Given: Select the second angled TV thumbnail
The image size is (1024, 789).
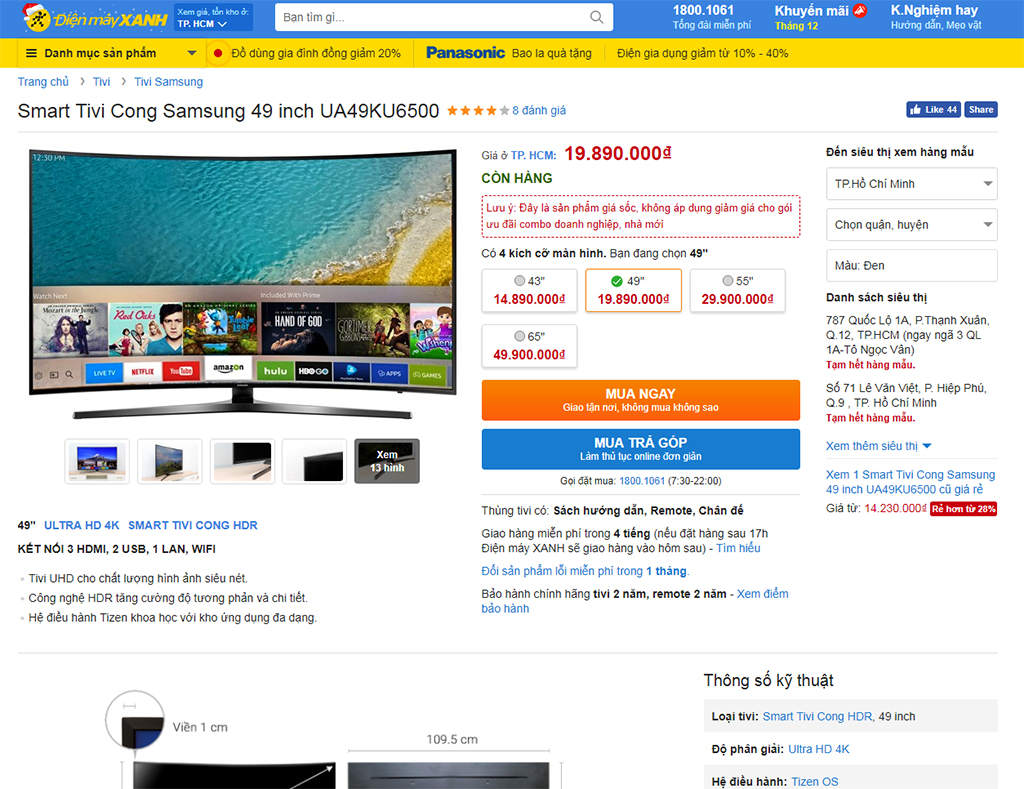Looking at the screenshot, I should click(x=170, y=461).
